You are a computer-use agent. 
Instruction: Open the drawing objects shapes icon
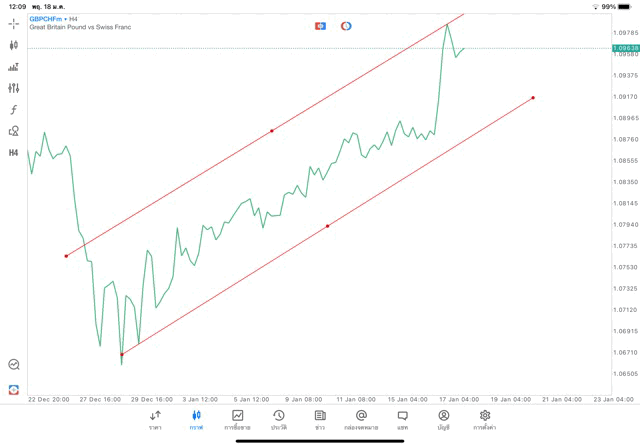click(x=14, y=131)
